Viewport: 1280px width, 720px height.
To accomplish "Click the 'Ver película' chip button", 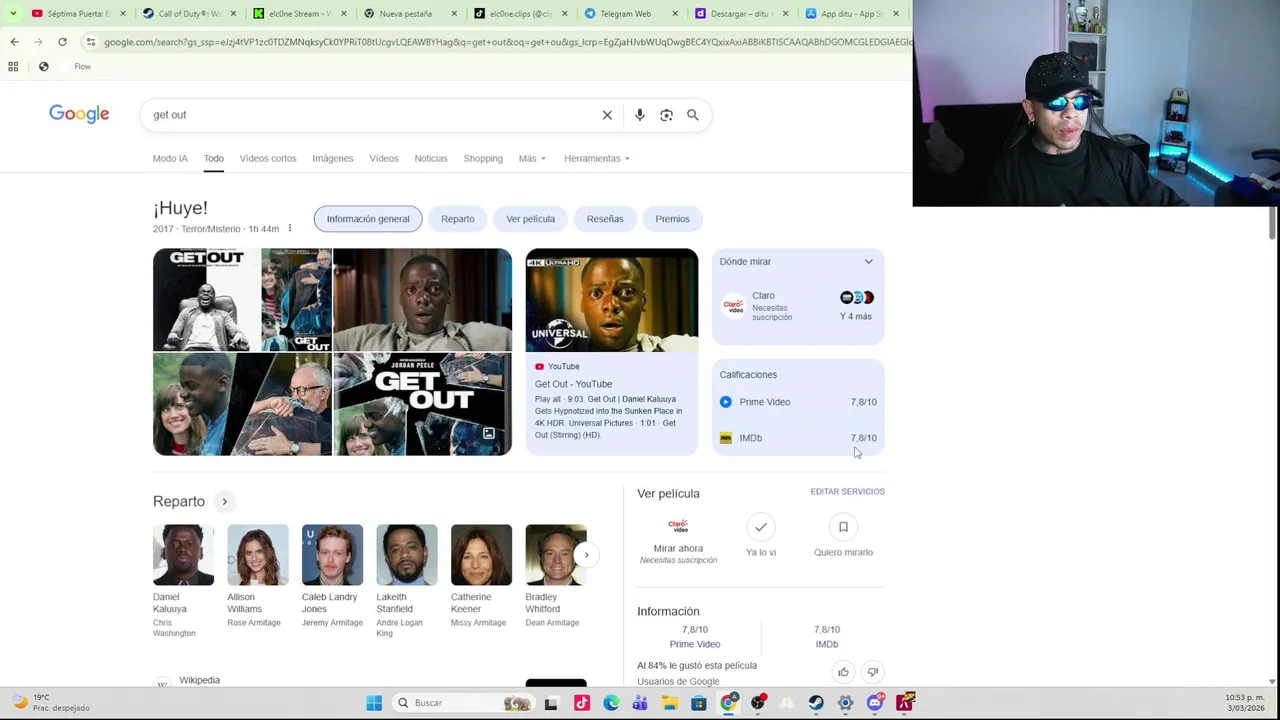I will 531,219.
